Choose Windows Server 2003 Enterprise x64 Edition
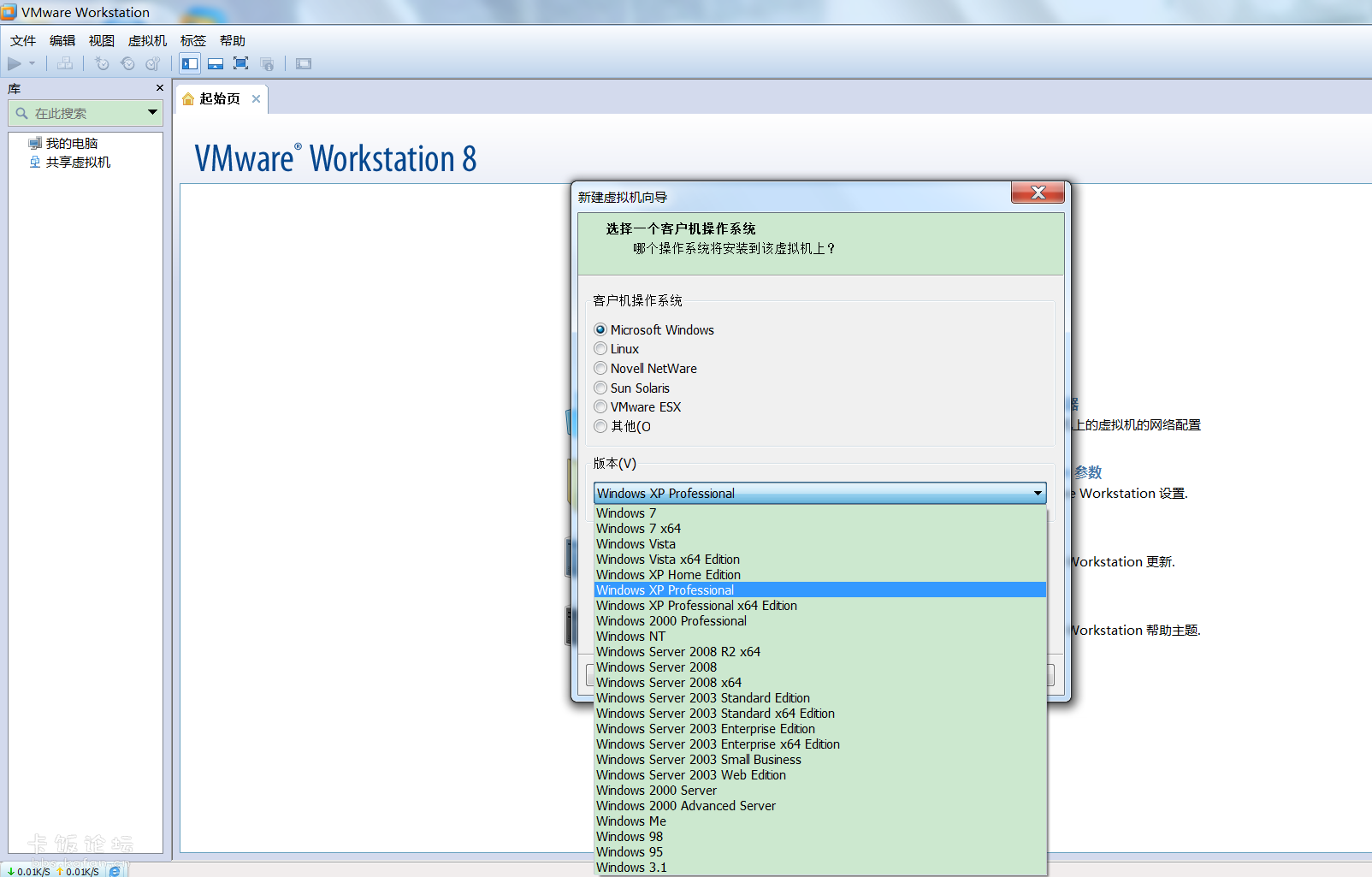This screenshot has height=877, width=1372. click(x=820, y=744)
